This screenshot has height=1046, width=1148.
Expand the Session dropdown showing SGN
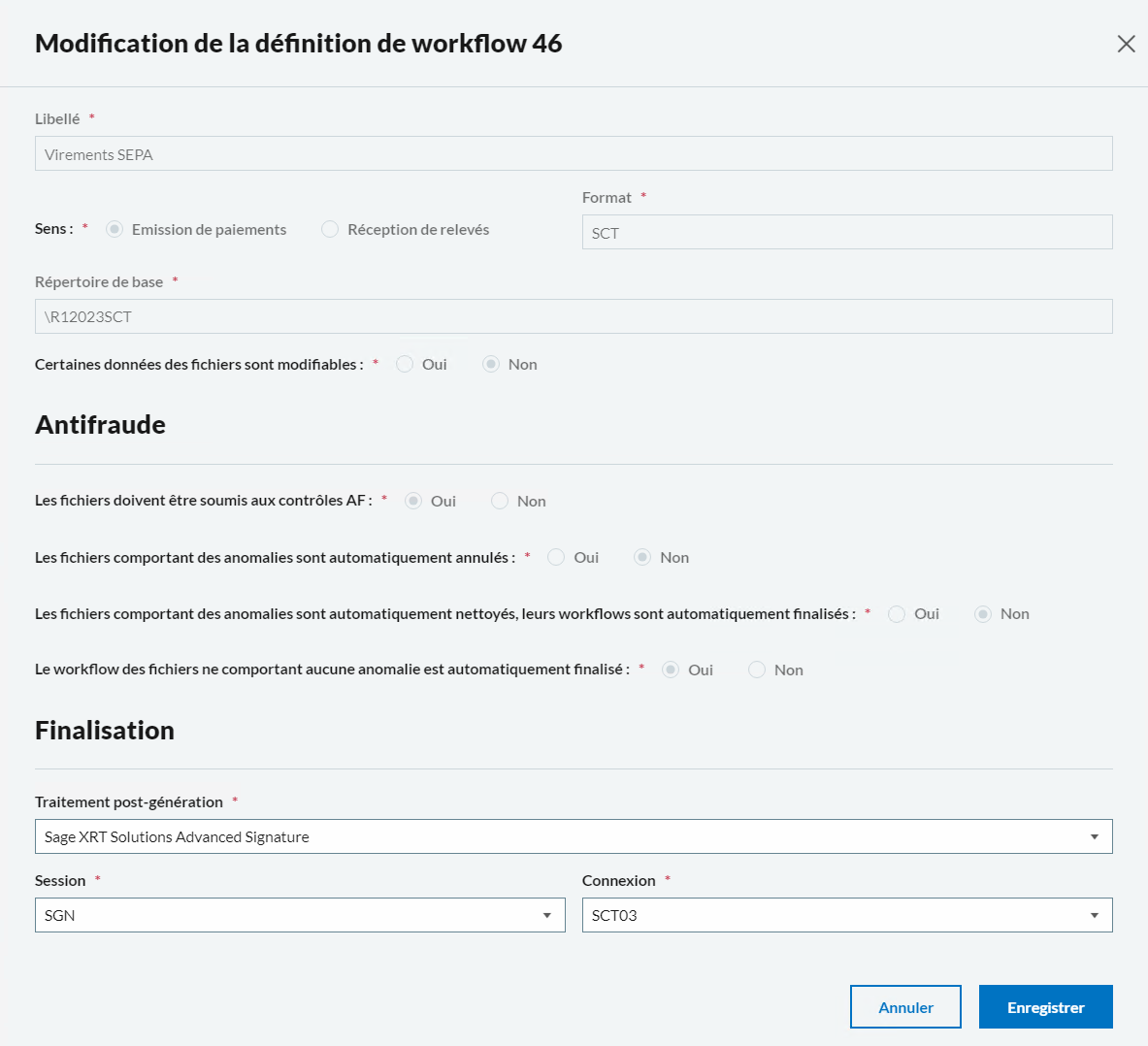point(299,916)
